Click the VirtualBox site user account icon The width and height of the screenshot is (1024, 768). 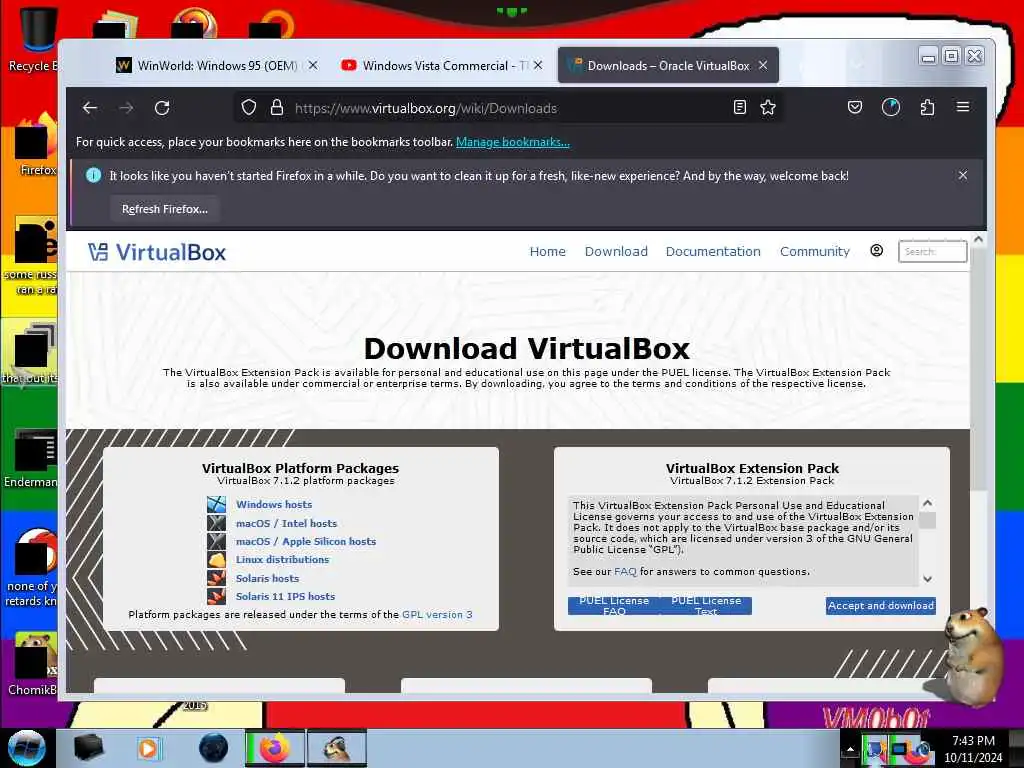[876, 251]
